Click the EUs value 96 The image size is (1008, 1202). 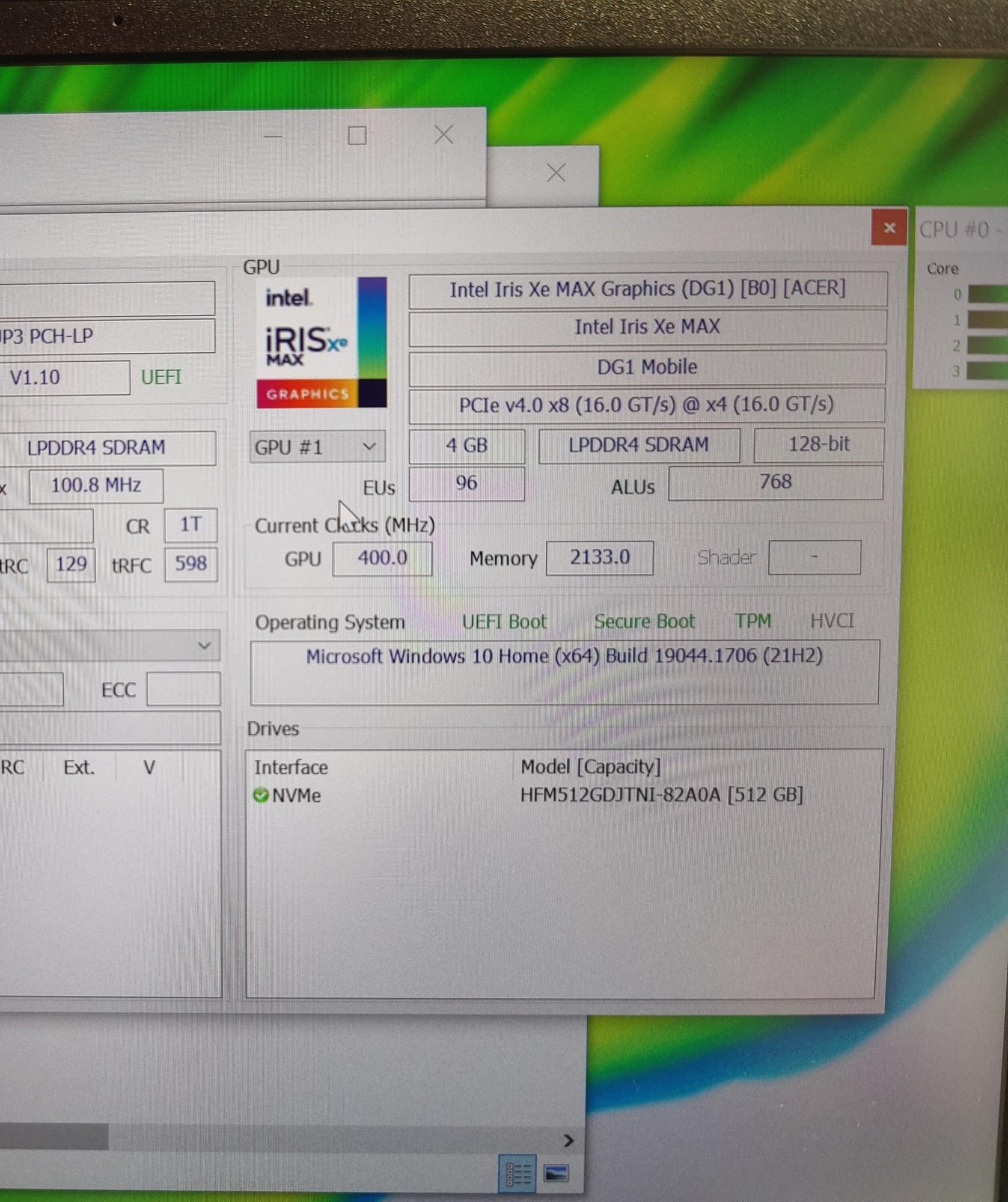click(x=467, y=483)
